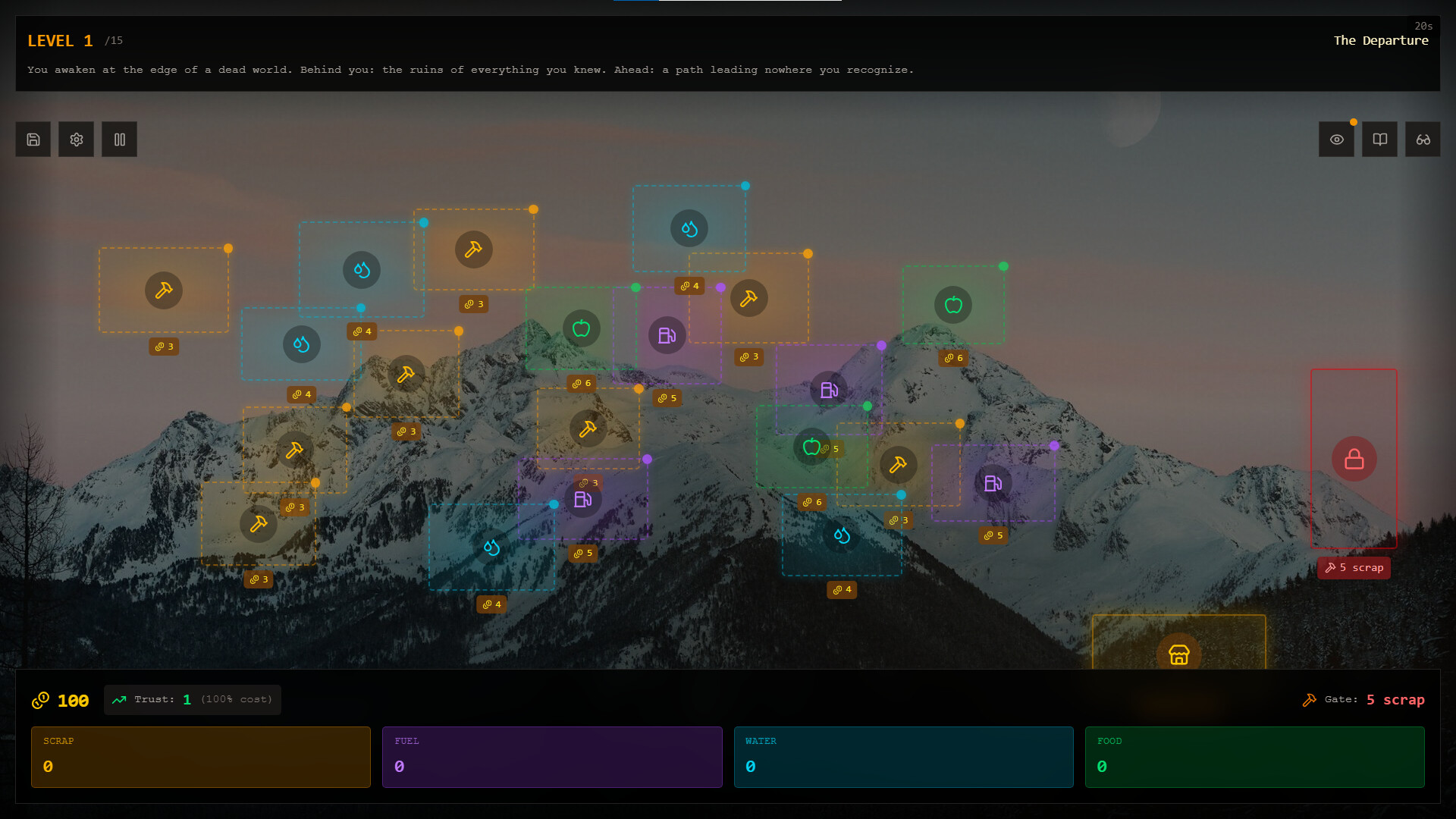Select the FOOD resource panel
Image resolution: width=1456 pixels, height=819 pixels.
point(1254,757)
